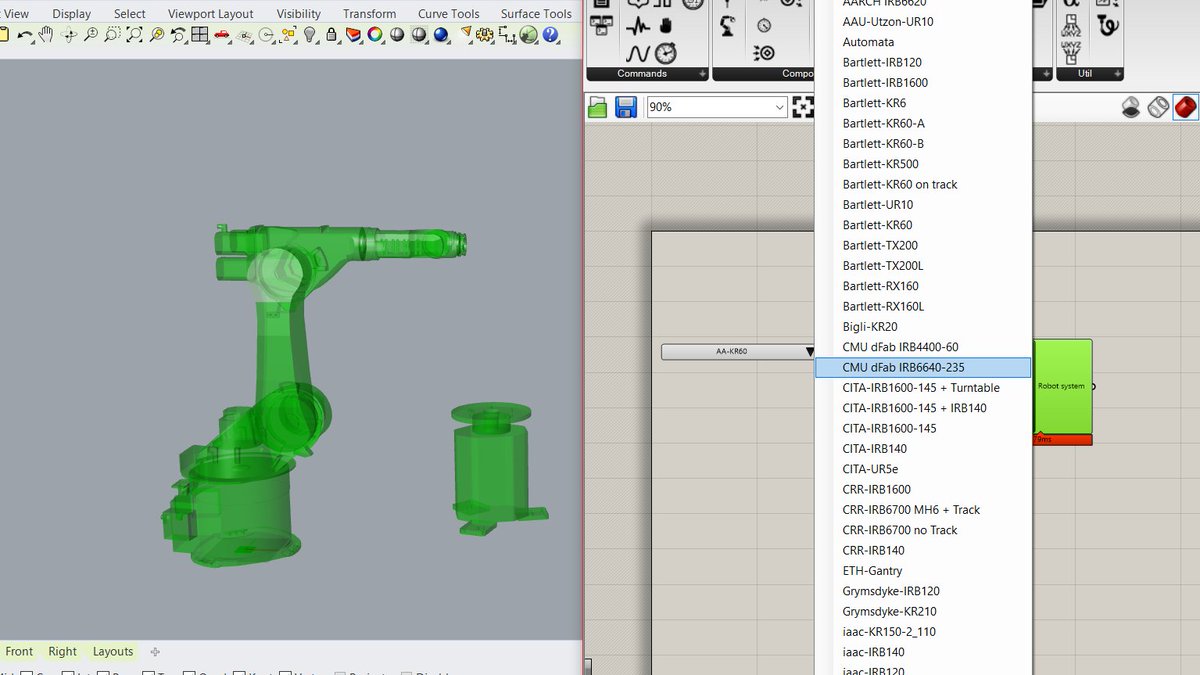
Task: Toggle the red shaded preview icon
Action: coord(1186,107)
